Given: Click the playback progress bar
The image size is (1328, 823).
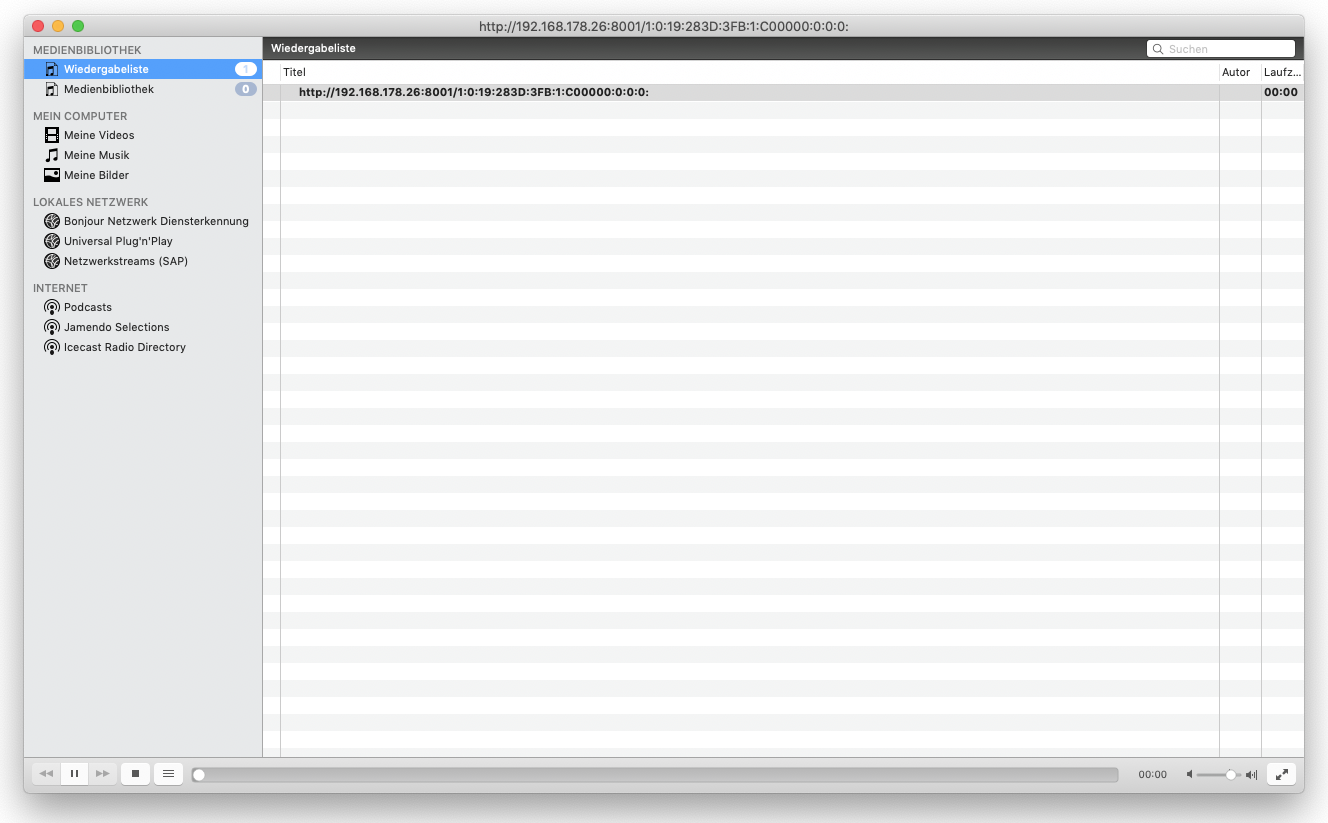Looking at the screenshot, I should pos(657,775).
